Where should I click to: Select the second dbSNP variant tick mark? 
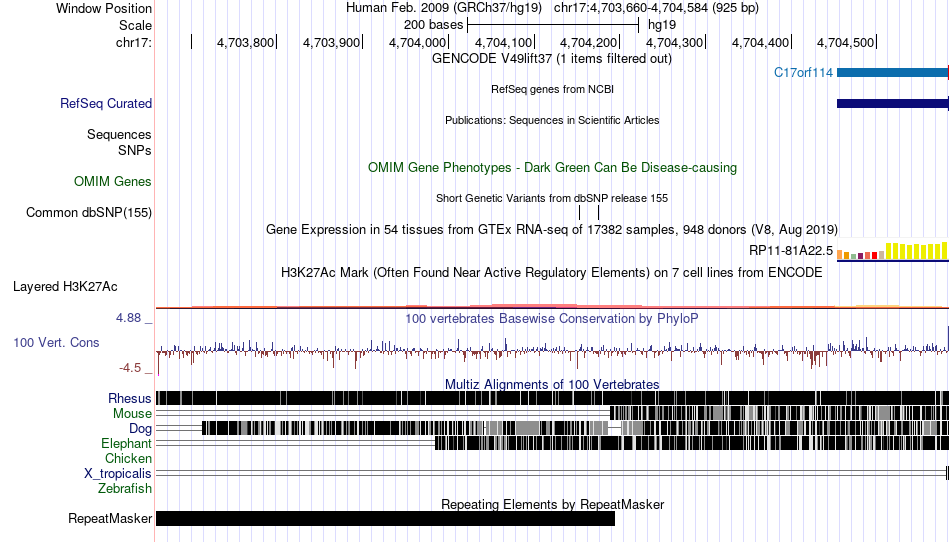pyautogui.click(x=598, y=213)
